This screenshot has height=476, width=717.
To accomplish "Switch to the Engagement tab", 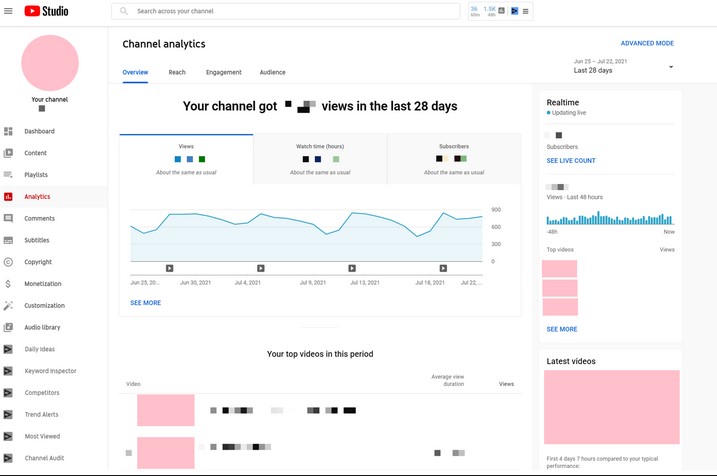I will pos(224,72).
